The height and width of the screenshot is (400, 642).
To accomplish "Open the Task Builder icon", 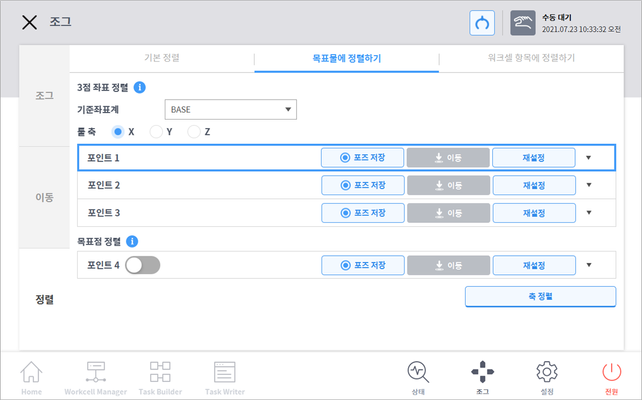I will pos(160,375).
